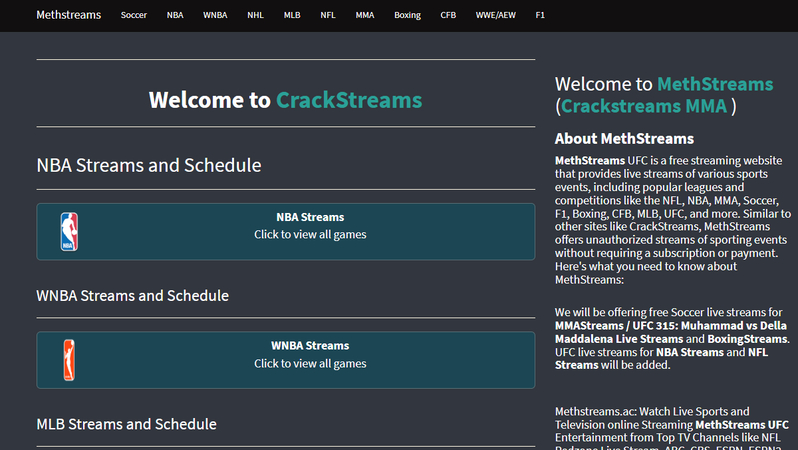Image resolution: width=798 pixels, height=450 pixels.
Task: Click the MLB Streams and Schedule heading
Action: pyautogui.click(x=126, y=424)
